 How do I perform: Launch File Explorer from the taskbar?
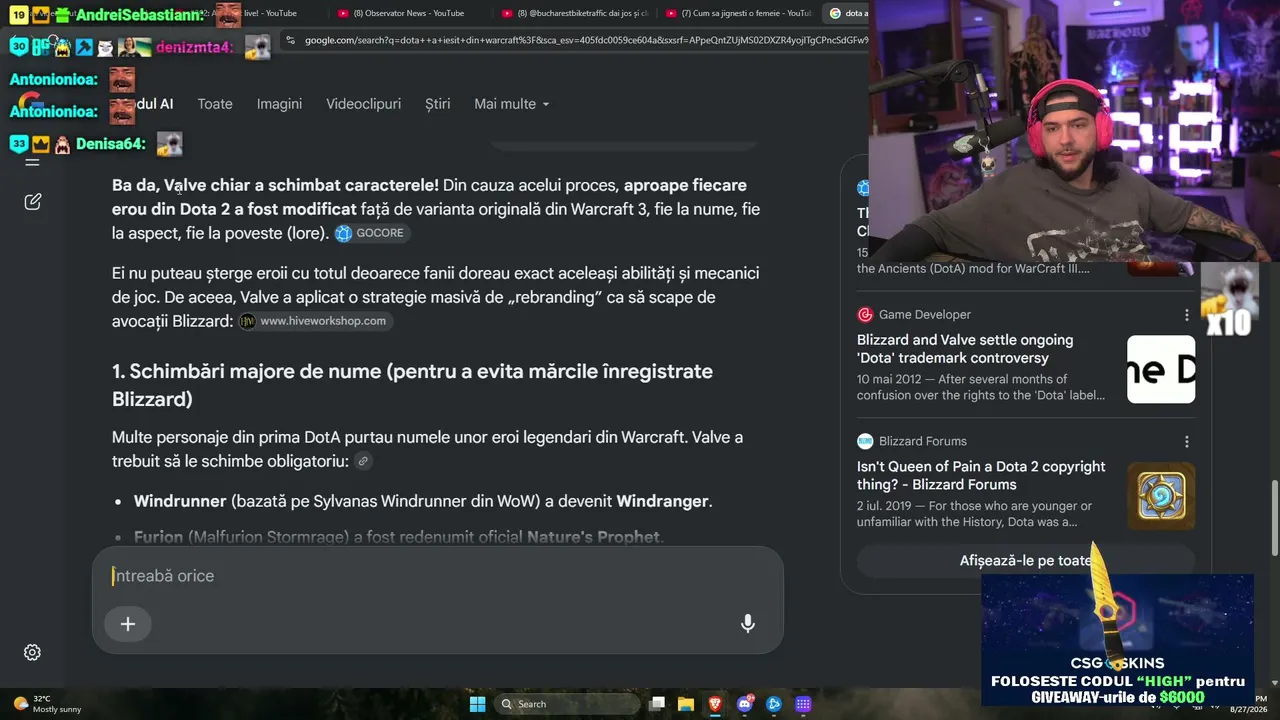pyautogui.click(x=686, y=704)
